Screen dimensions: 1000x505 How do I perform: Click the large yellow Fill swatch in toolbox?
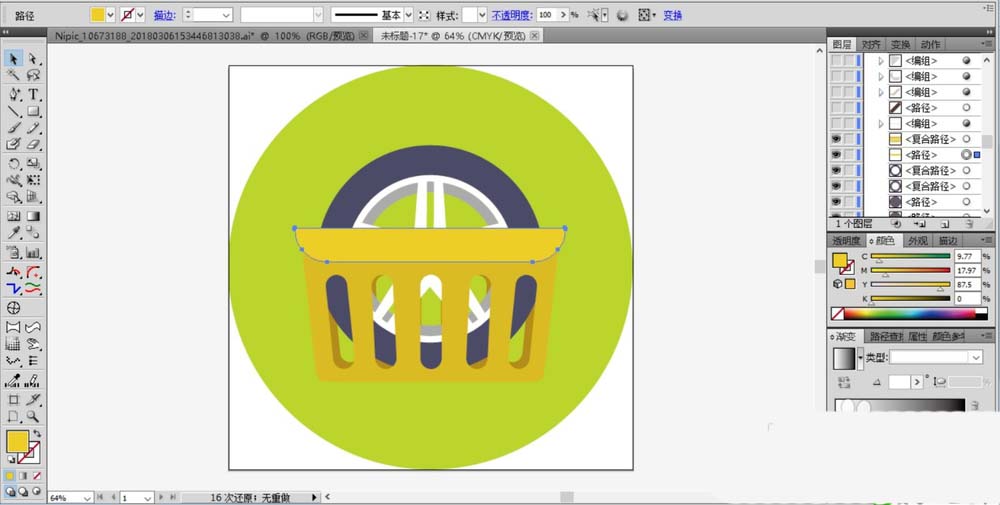click(x=17, y=441)
